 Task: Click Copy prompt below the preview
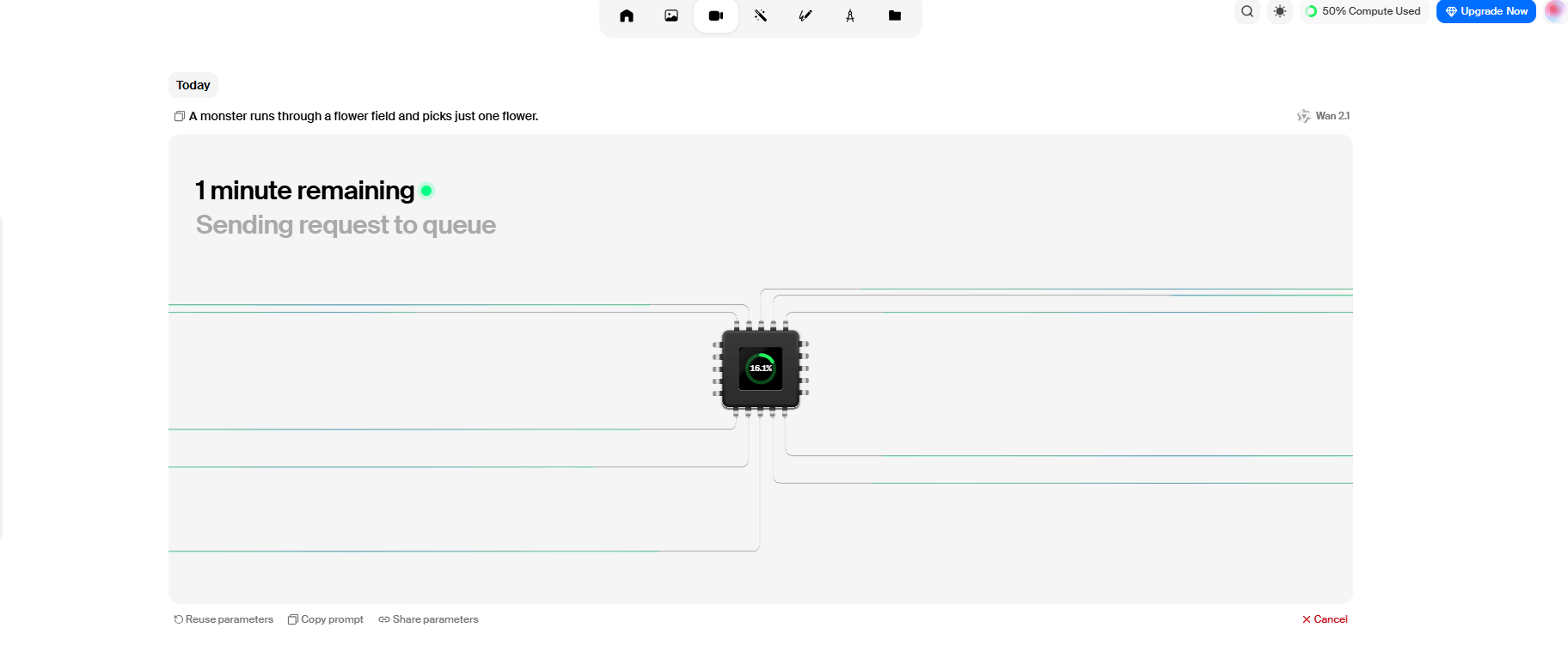pyautogui.click(x=326, y=619)
